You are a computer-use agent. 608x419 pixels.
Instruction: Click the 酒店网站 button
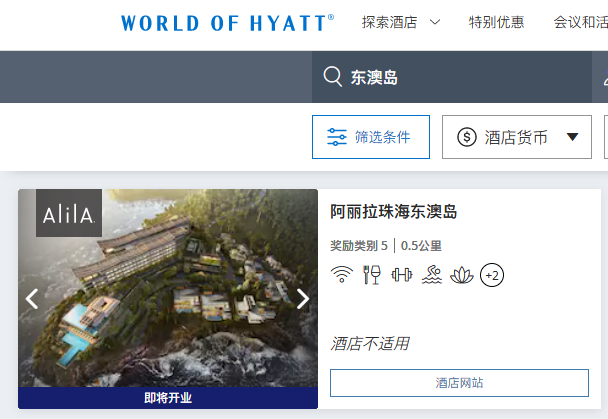pos(459,383)
